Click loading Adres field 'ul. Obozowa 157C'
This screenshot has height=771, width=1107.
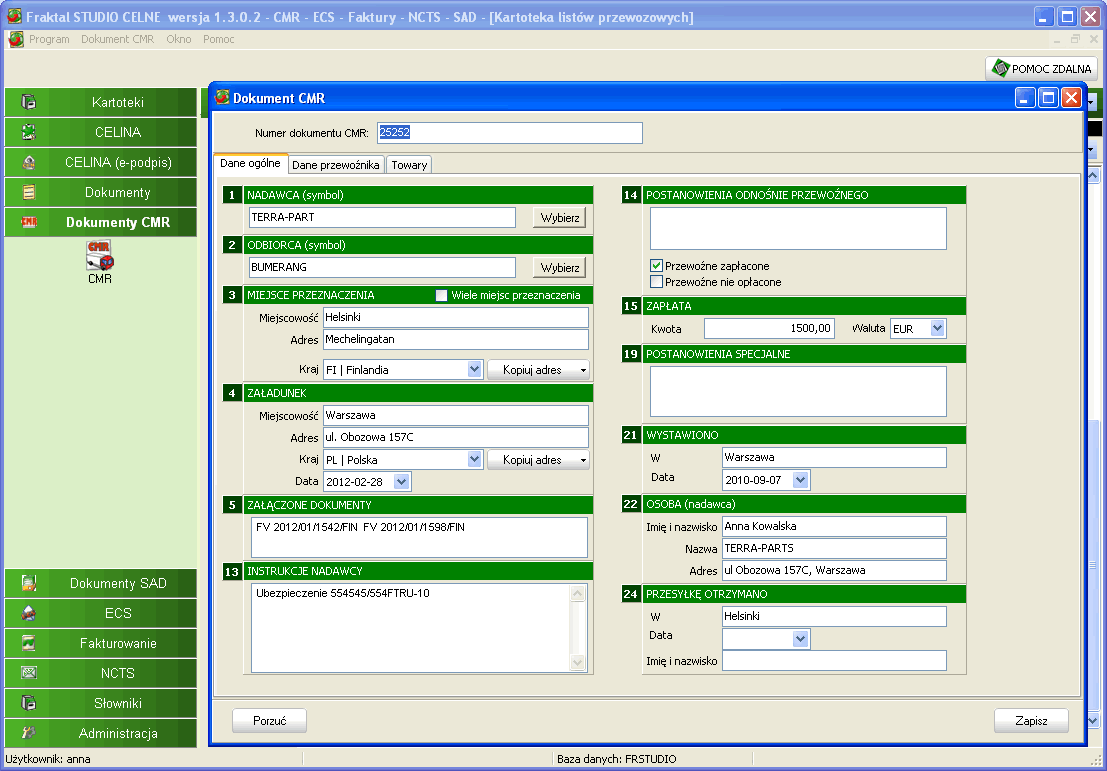click(x=455, y=437)
